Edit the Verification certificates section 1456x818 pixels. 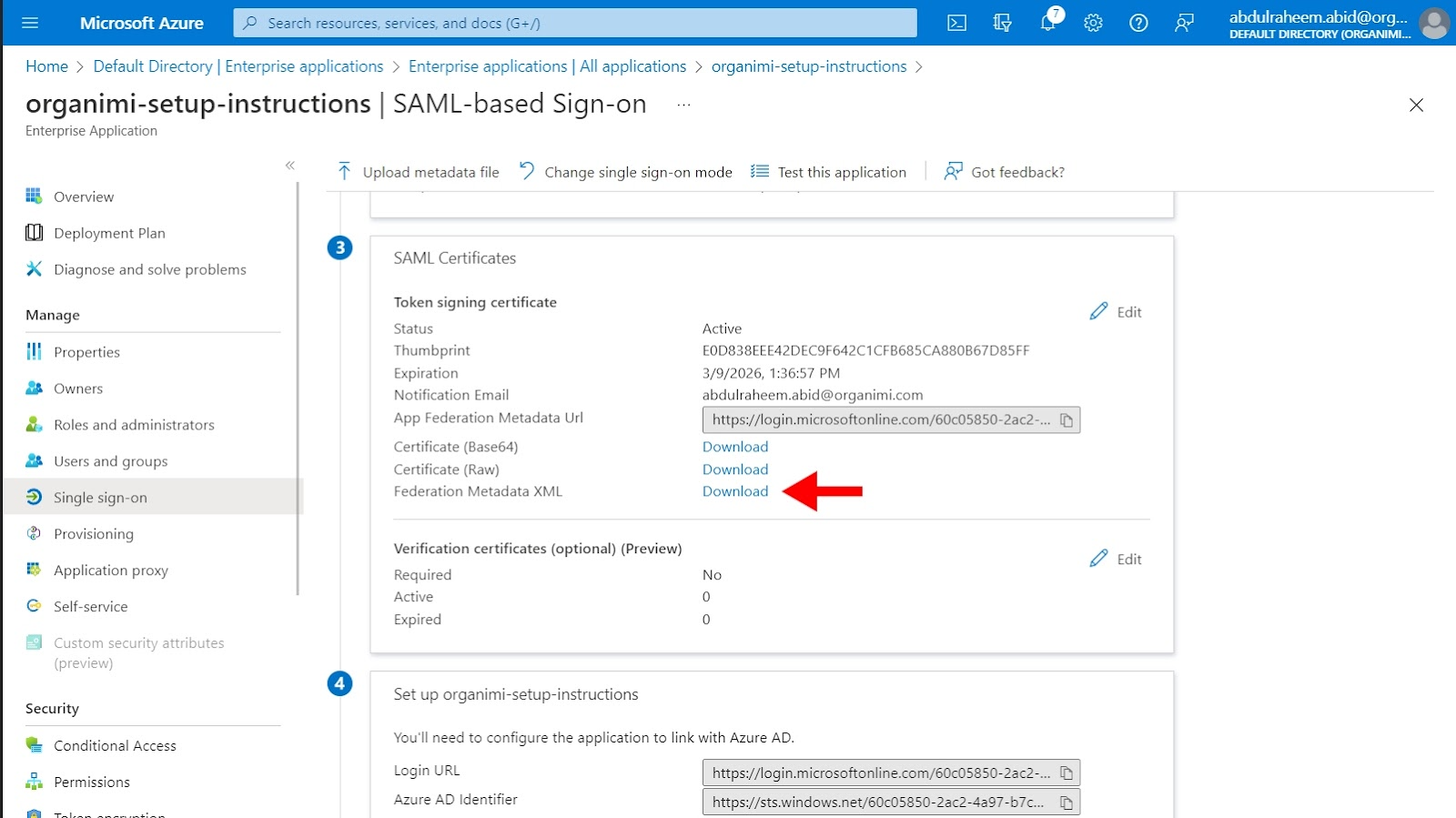pyautogui.click(x=1116, y=559)
